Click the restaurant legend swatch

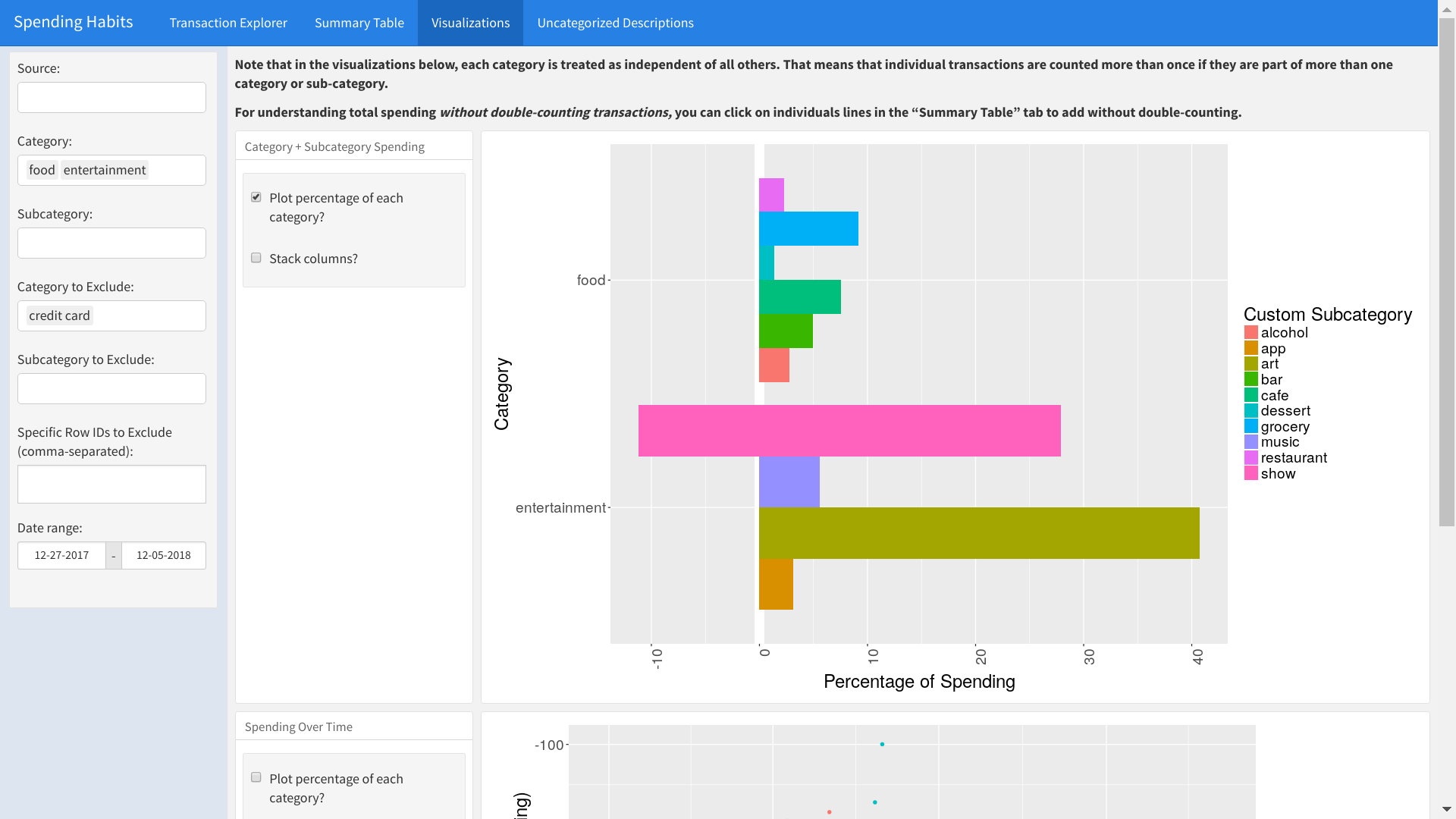[x=1251, y=457]
